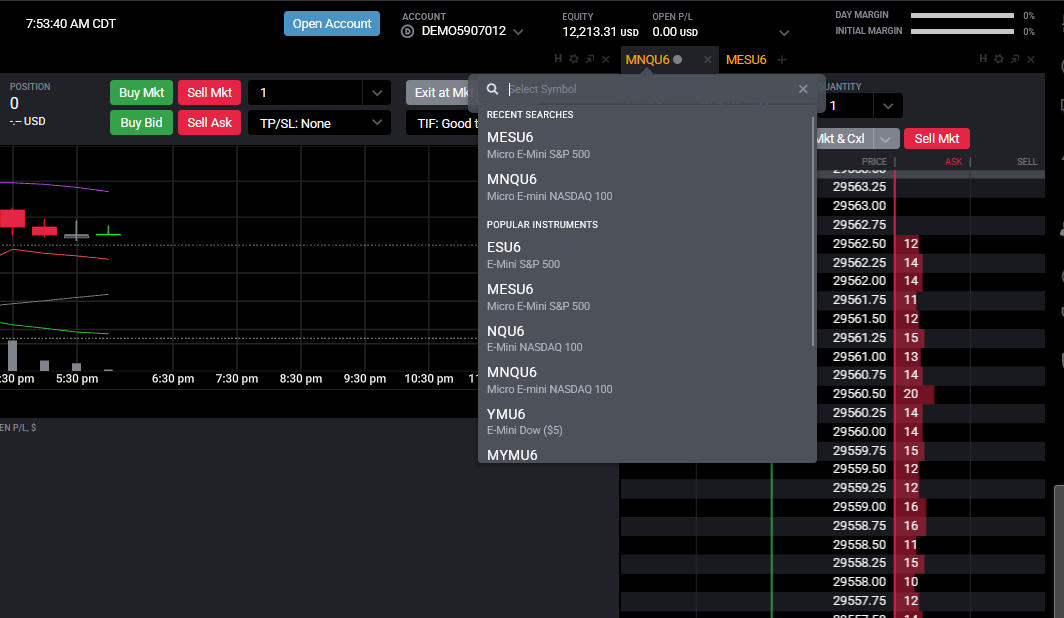Pop out the left chart panel

click(x=590, y=59)
